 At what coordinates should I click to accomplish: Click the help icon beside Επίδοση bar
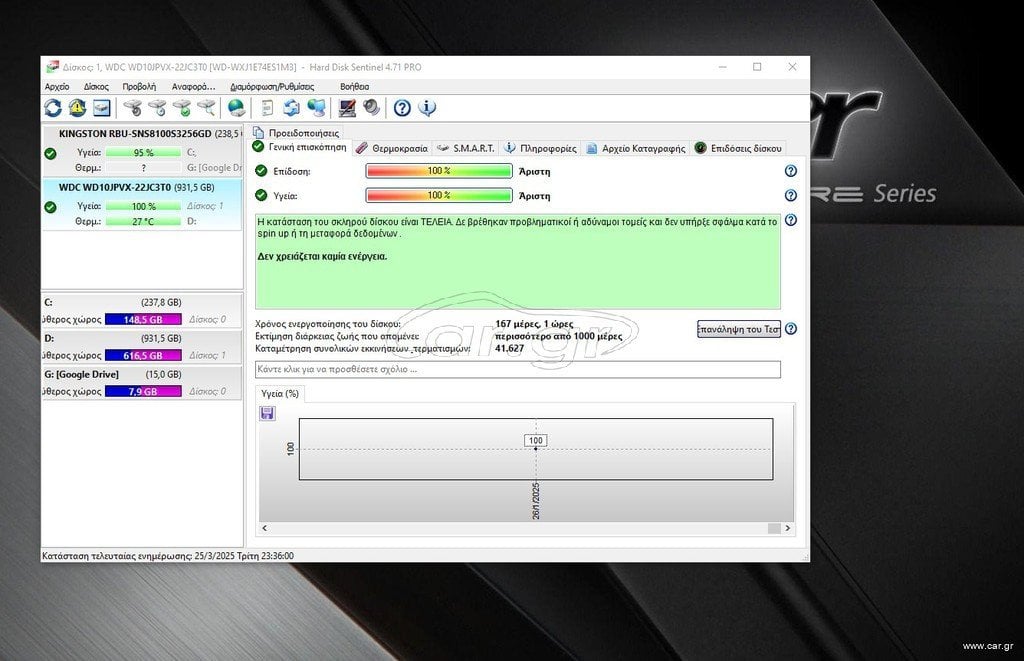click(791, 171)
